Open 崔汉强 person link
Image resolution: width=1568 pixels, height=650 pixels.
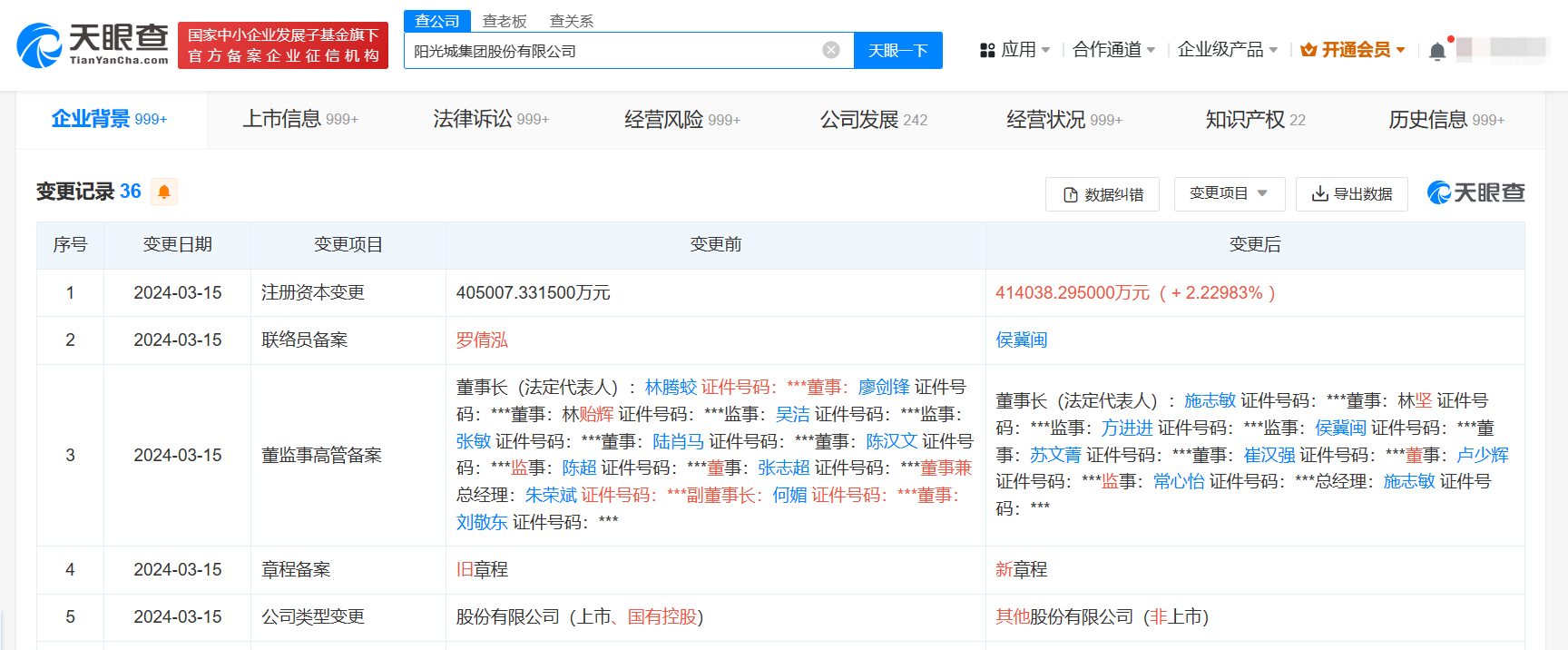[x=1269, y=455]
